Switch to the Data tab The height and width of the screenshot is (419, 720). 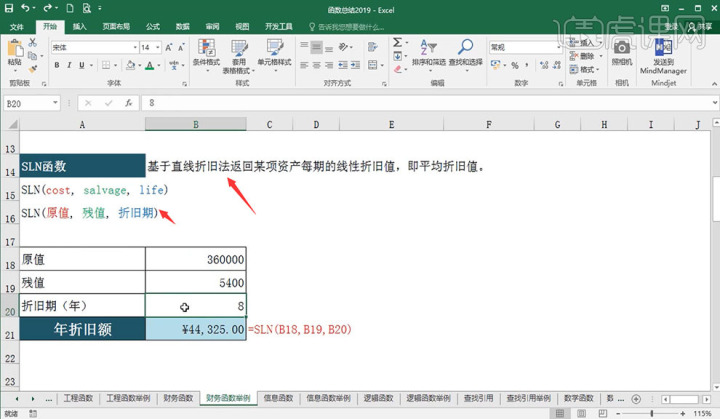click(x=182, y=27)
